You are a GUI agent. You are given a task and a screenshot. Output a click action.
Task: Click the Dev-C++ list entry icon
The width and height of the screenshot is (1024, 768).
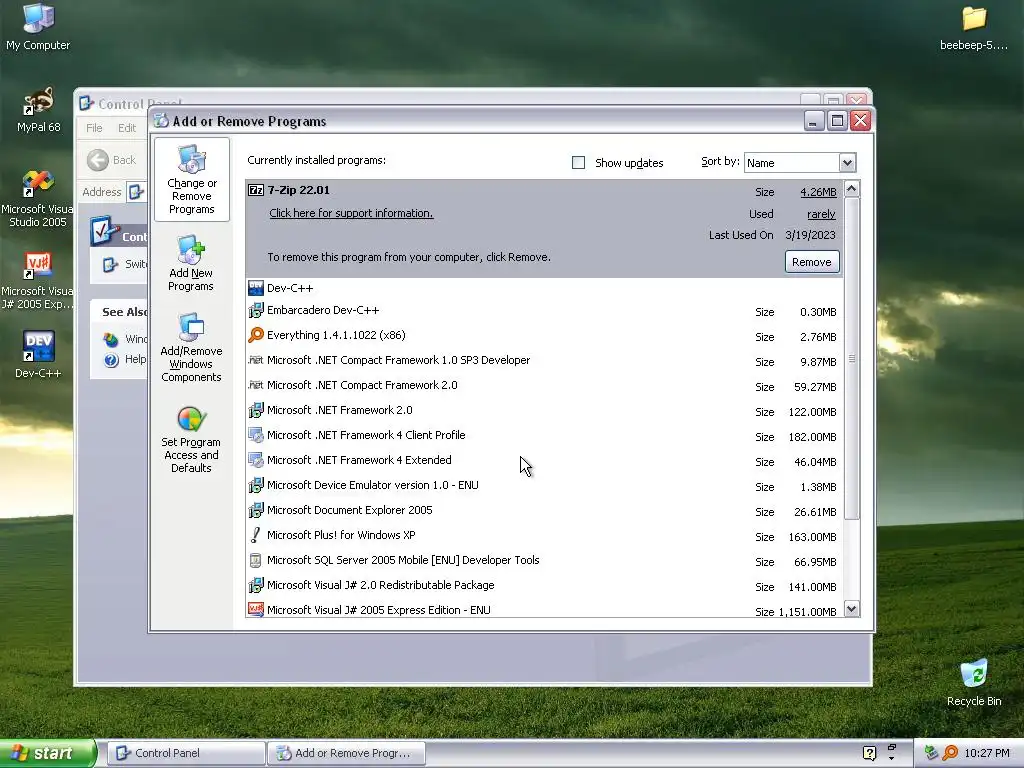coord(256,288)
